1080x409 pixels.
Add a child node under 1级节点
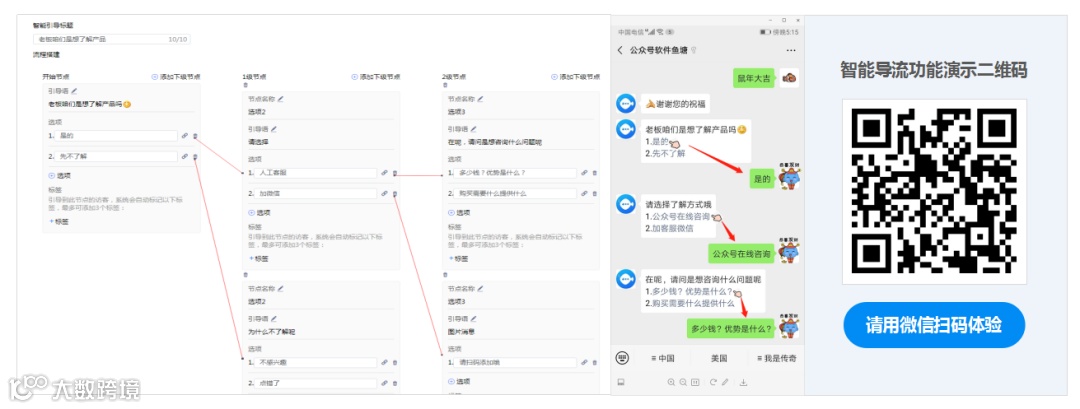[x=375, y=77]
